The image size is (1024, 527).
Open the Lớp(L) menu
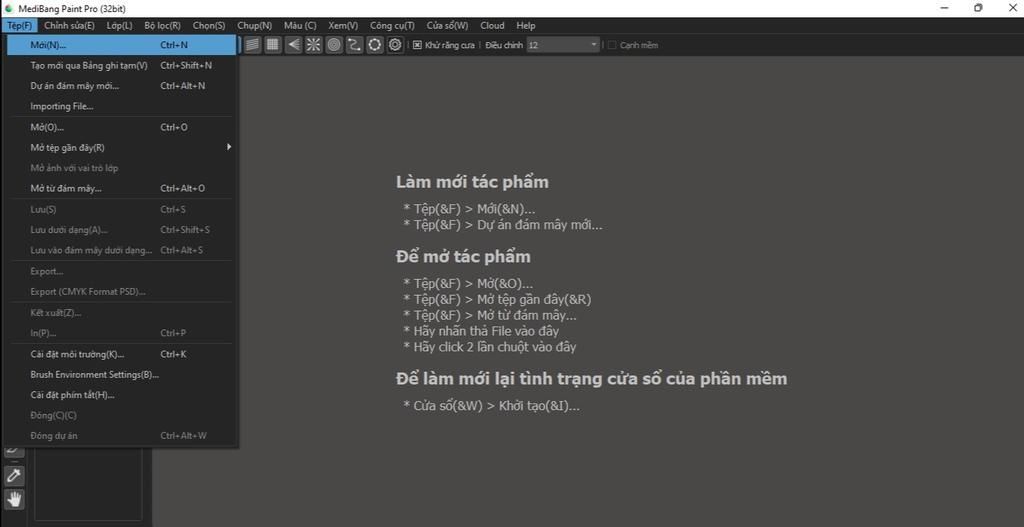pos(120,25)
